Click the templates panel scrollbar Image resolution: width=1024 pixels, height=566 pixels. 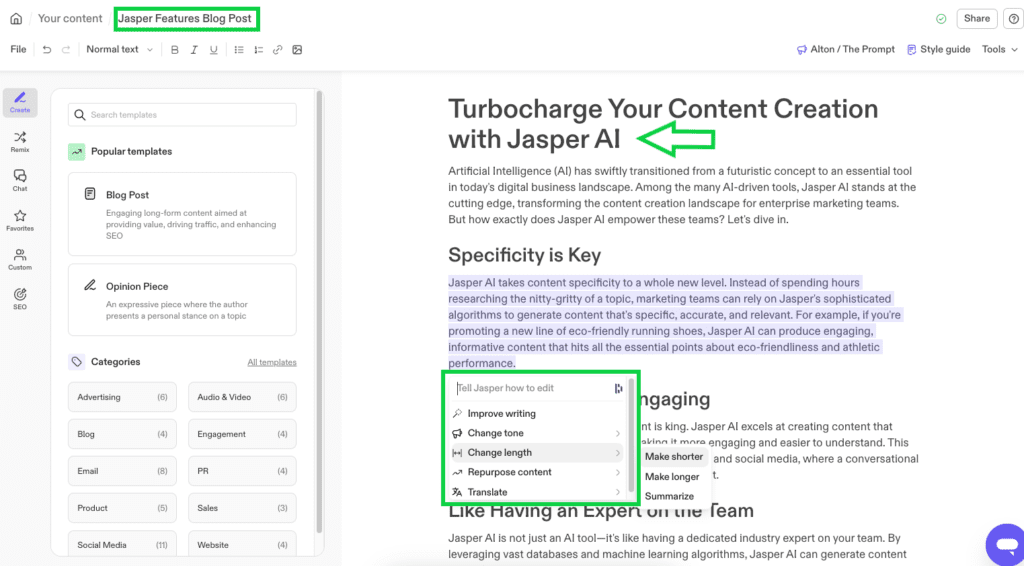pos(319,312)
